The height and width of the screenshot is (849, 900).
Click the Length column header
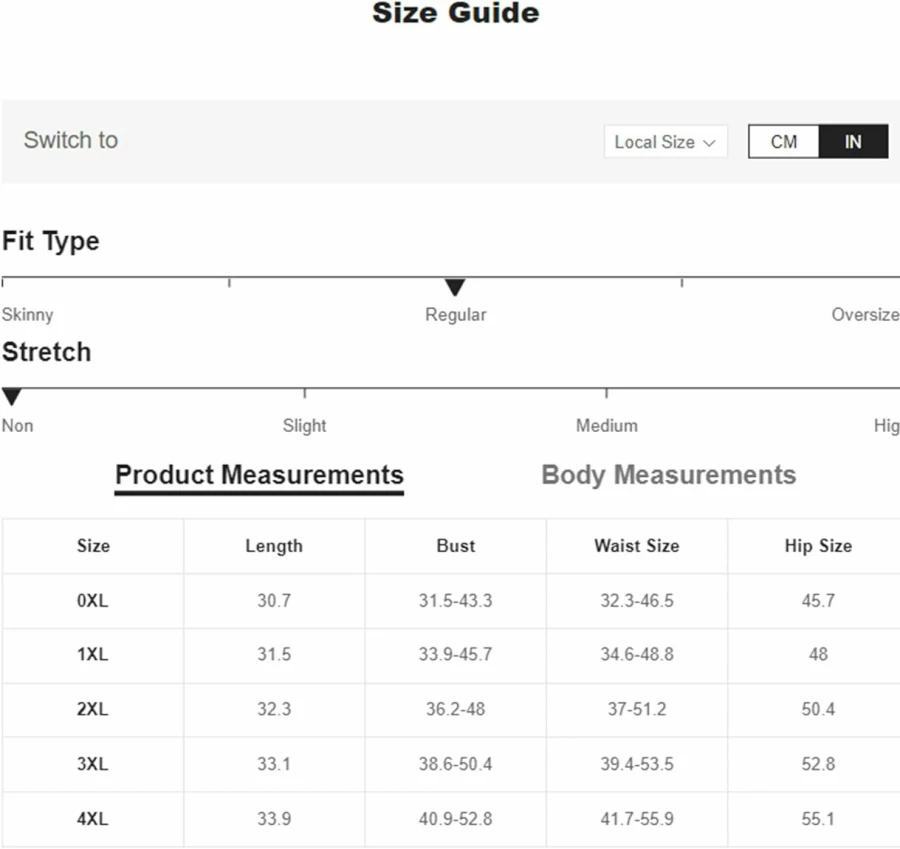[274, 546]
